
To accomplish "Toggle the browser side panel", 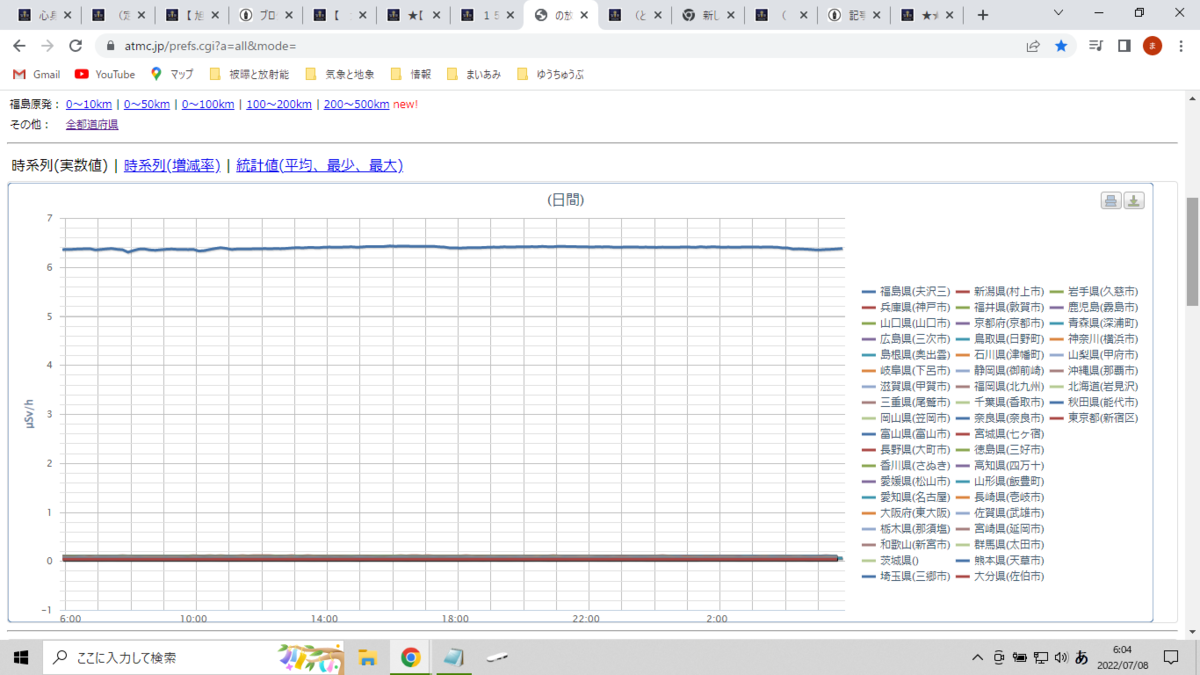I will [x=1124, y=46].
